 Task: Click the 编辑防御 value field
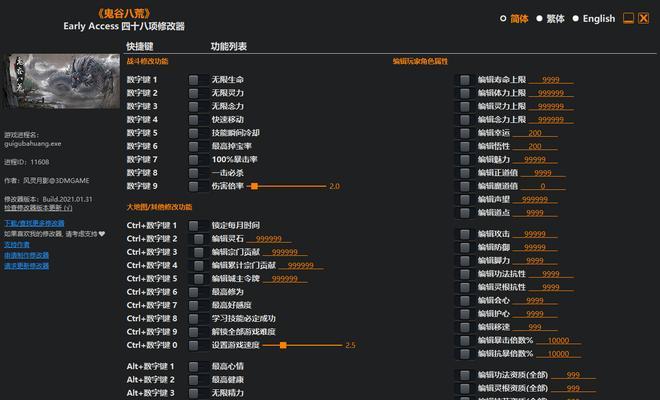(x=535, y=248)
